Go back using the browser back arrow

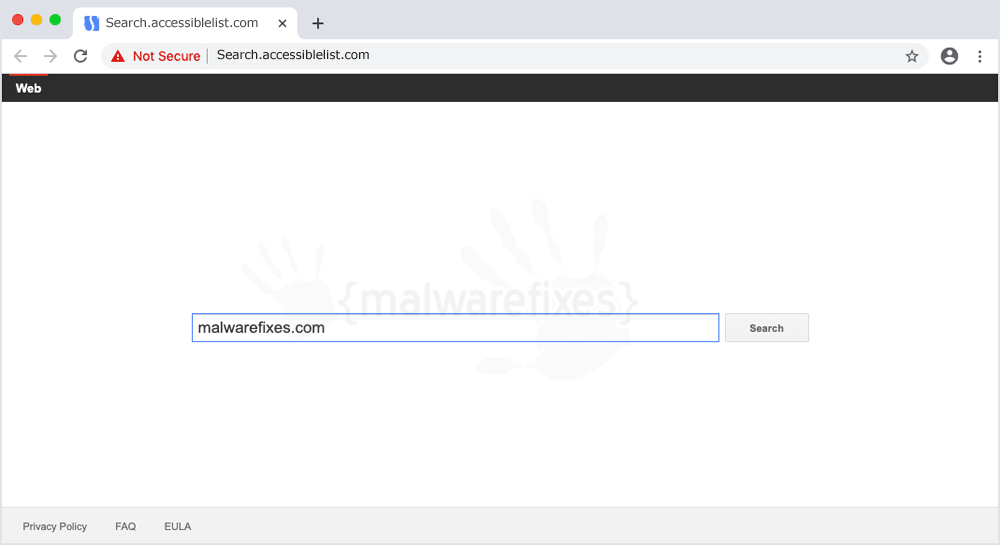point(20,56)
